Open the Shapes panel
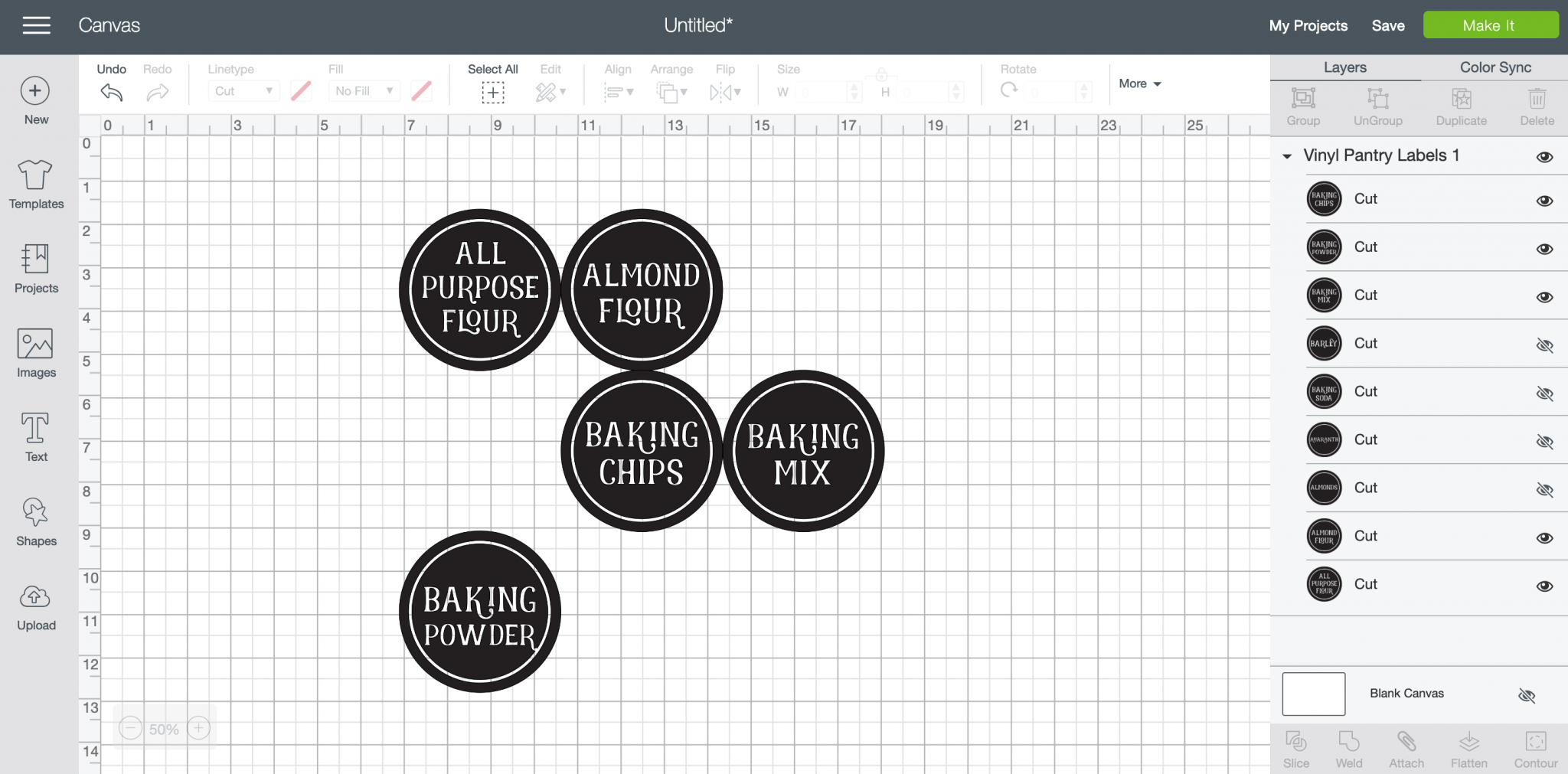This screenshot has height=774, width=1568. pyautogui.click(x=35, y=521)
